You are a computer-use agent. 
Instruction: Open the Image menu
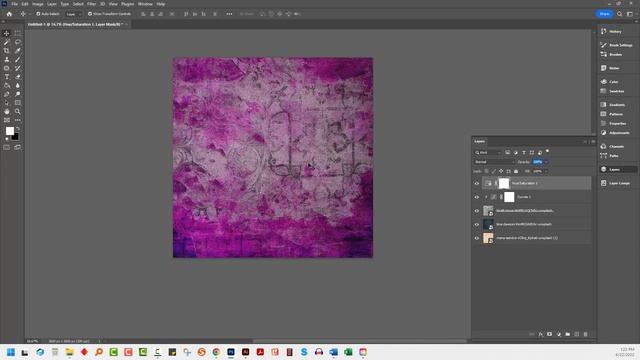tap(38, 4)
